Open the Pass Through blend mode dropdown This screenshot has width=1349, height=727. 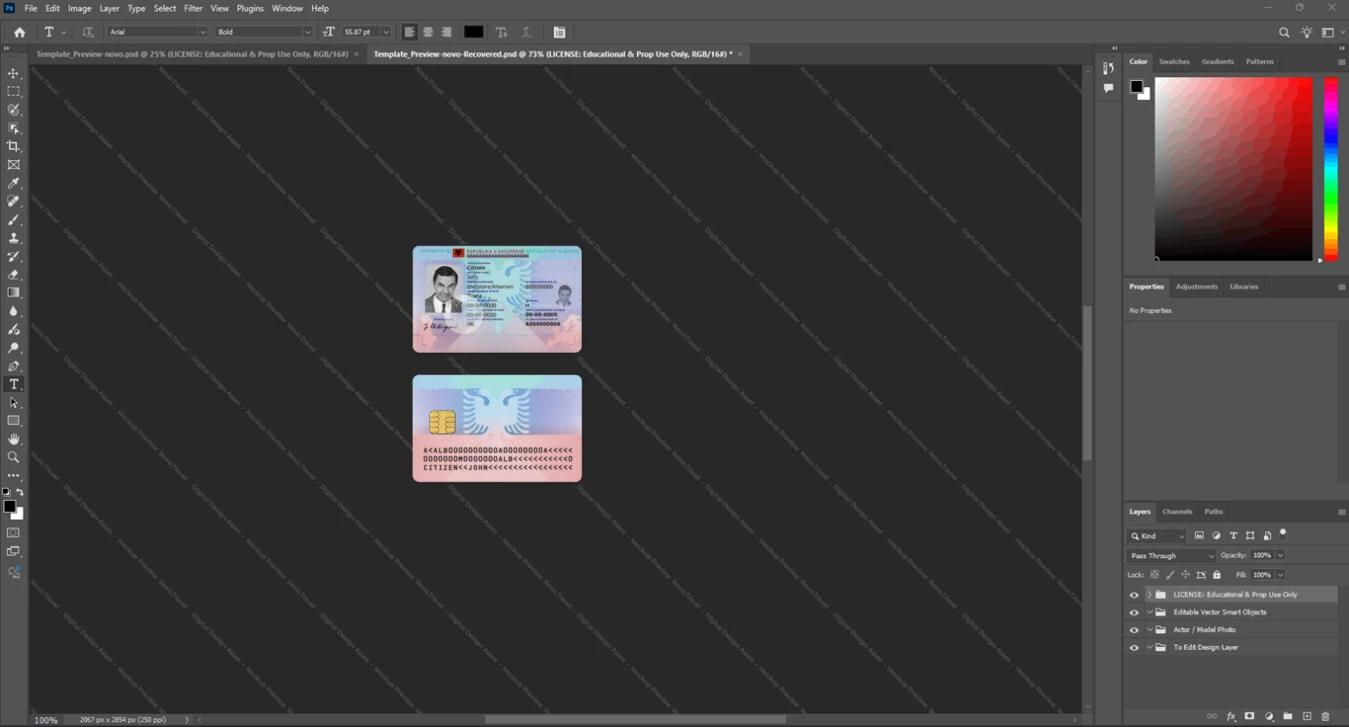(x=1171, y=555)
